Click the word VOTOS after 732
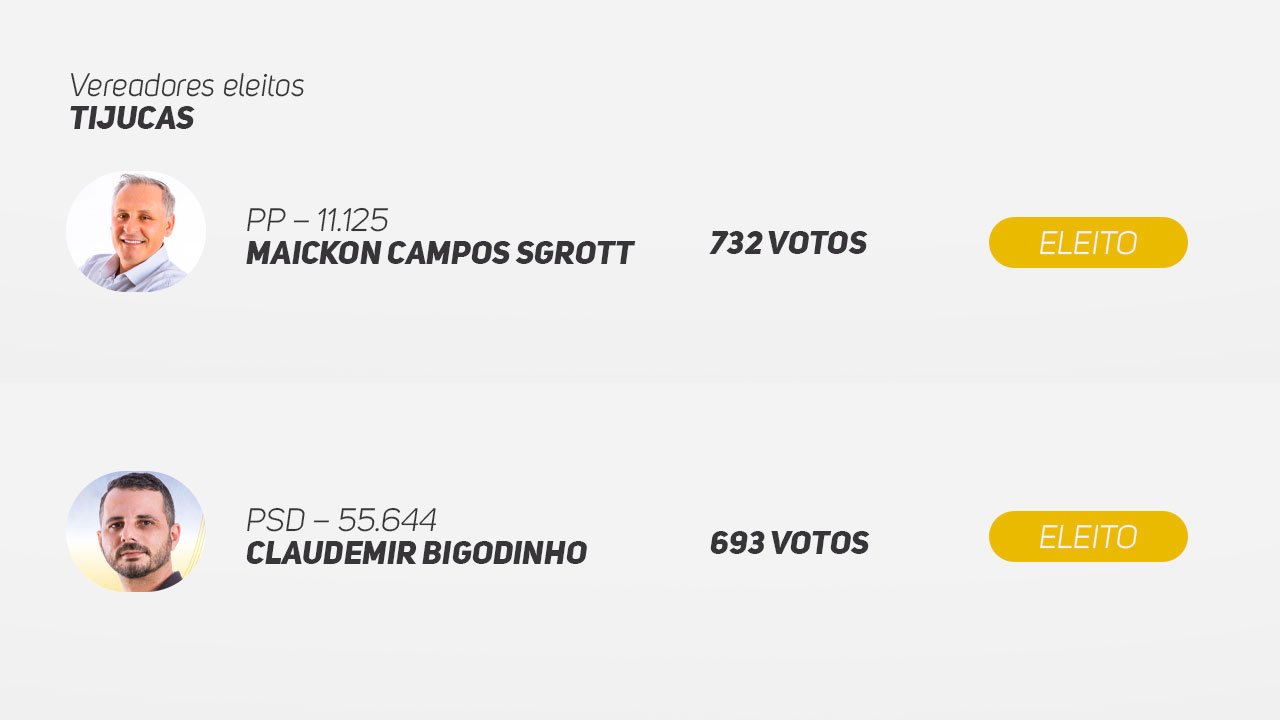Viewport: 1280px width, 720px height. coord(818,243)
